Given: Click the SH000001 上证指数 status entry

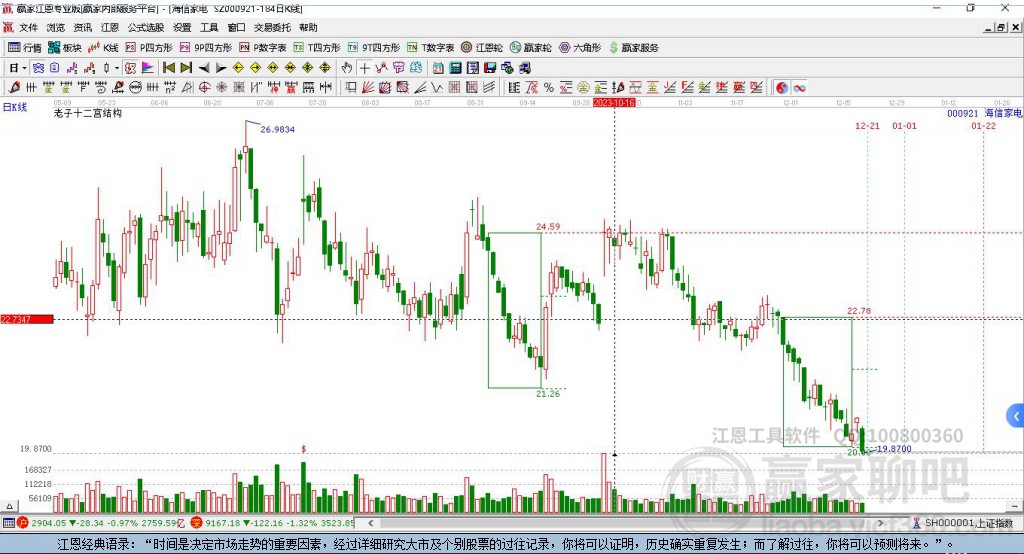Looking at the screenshot, I should 962,523.
